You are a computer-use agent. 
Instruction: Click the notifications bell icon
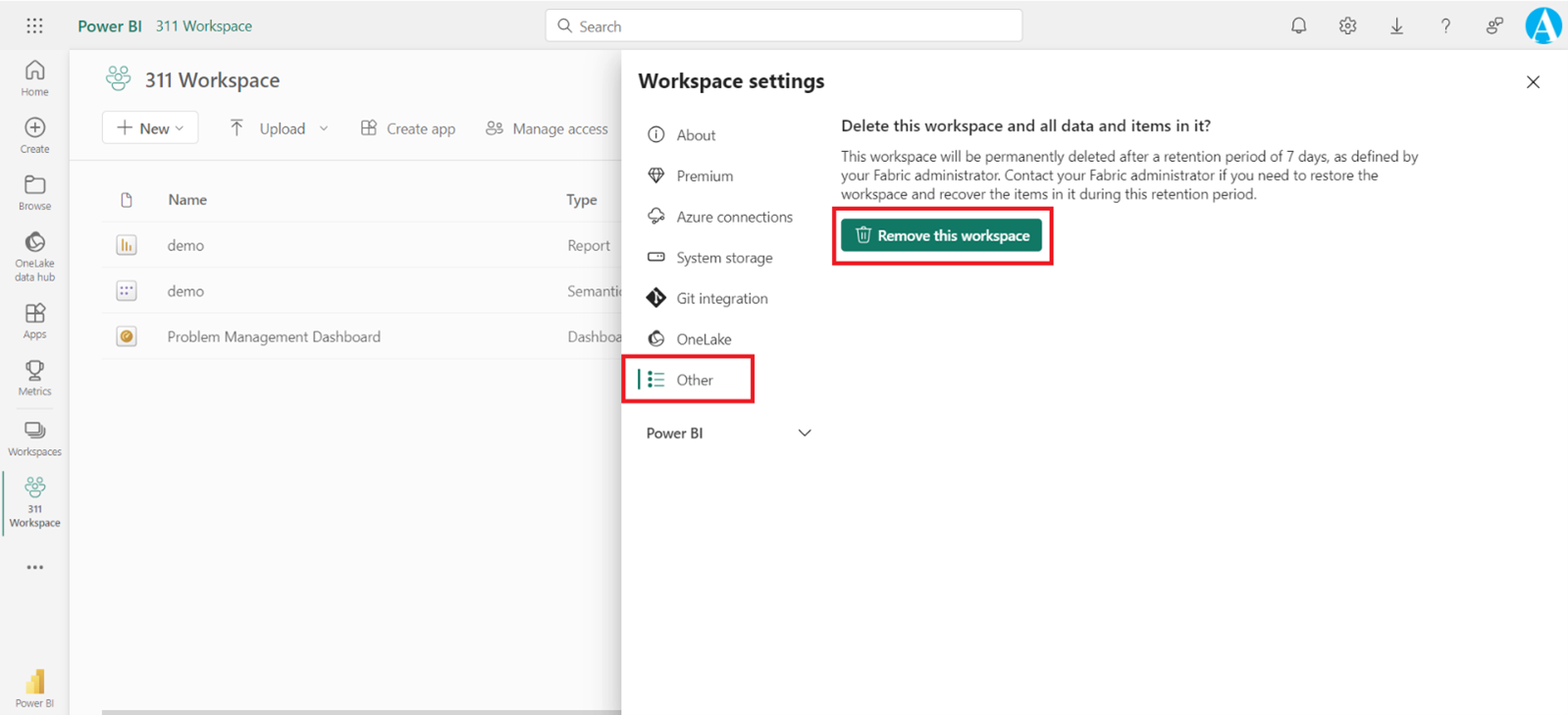point(1298,26)
